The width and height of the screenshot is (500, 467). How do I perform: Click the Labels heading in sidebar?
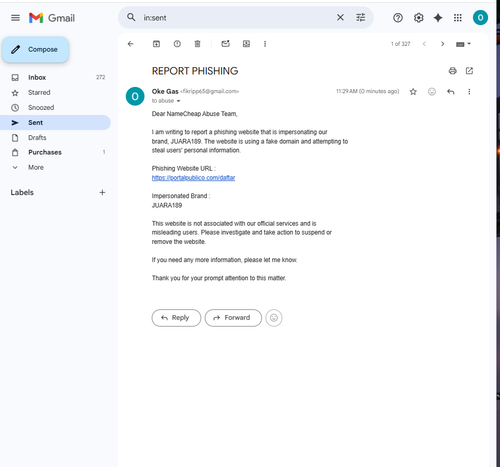22,192
